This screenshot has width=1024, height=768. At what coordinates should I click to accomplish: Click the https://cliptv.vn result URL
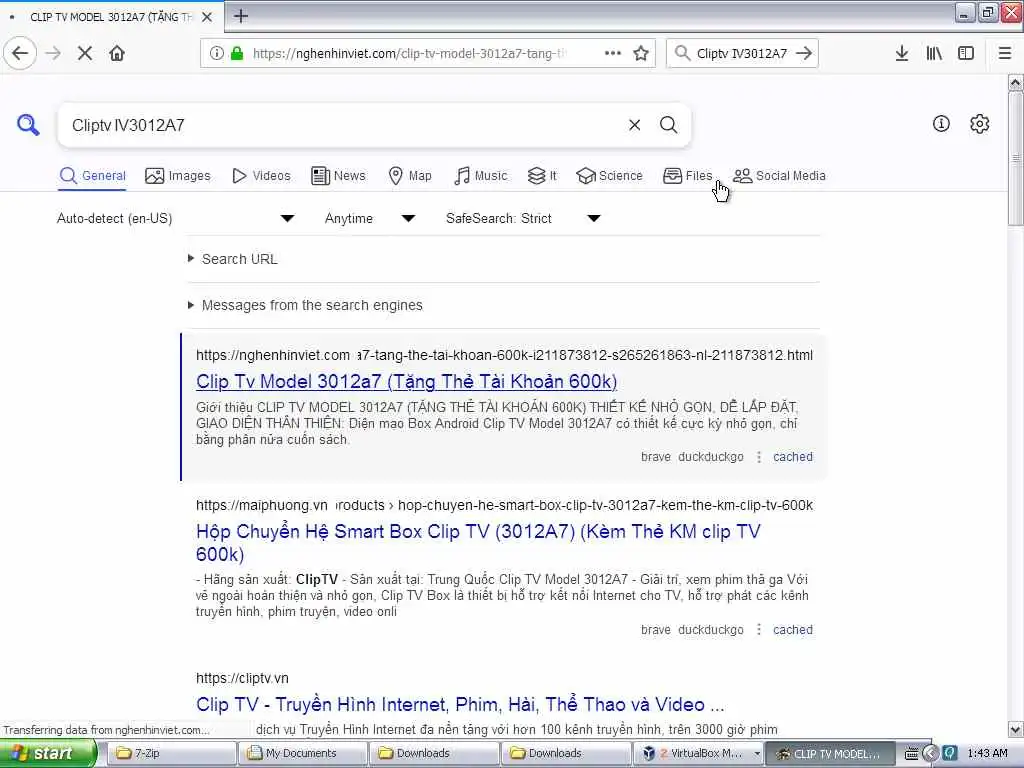point(242,679)
